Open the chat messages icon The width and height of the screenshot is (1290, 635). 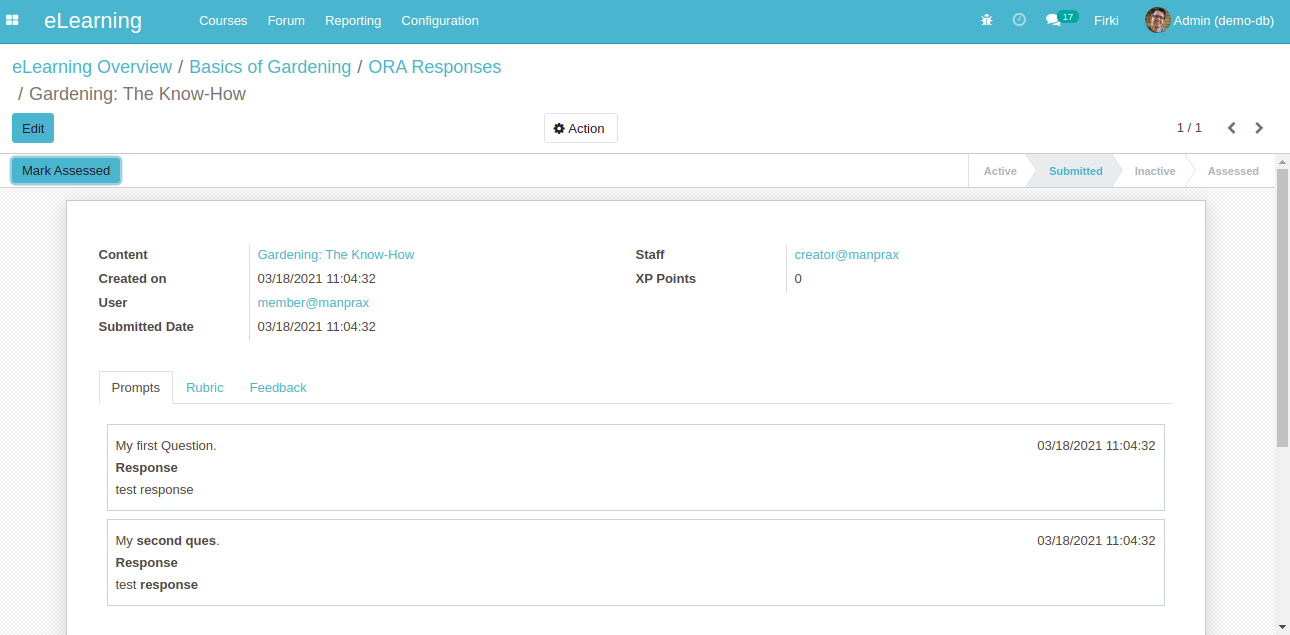tap(1053, 20)
